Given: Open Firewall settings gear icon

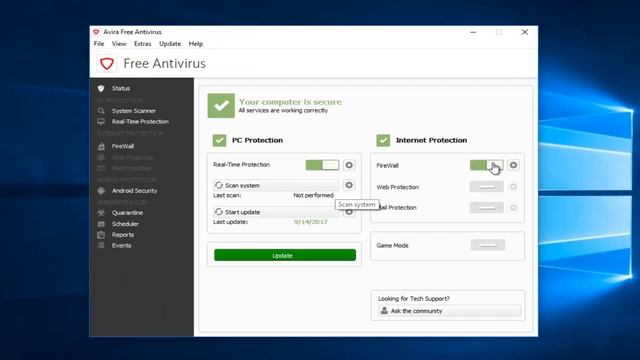Looking at the screenshot, I should (513, 165).
